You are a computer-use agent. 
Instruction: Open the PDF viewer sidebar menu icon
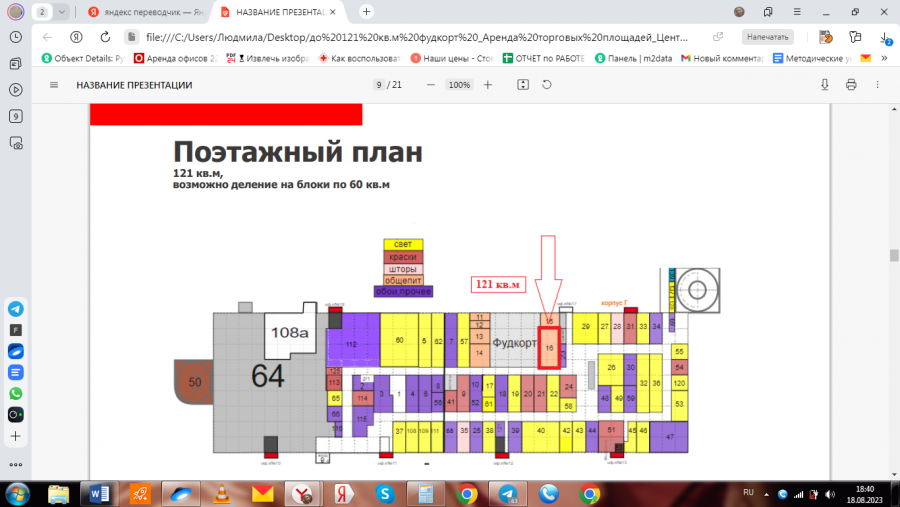pos(54,85)
